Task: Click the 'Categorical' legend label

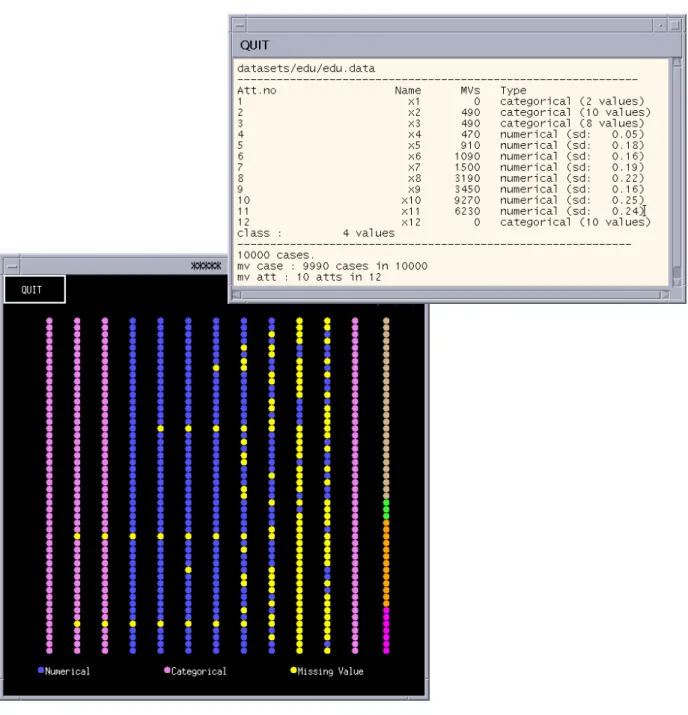Action: pos(199,671)
